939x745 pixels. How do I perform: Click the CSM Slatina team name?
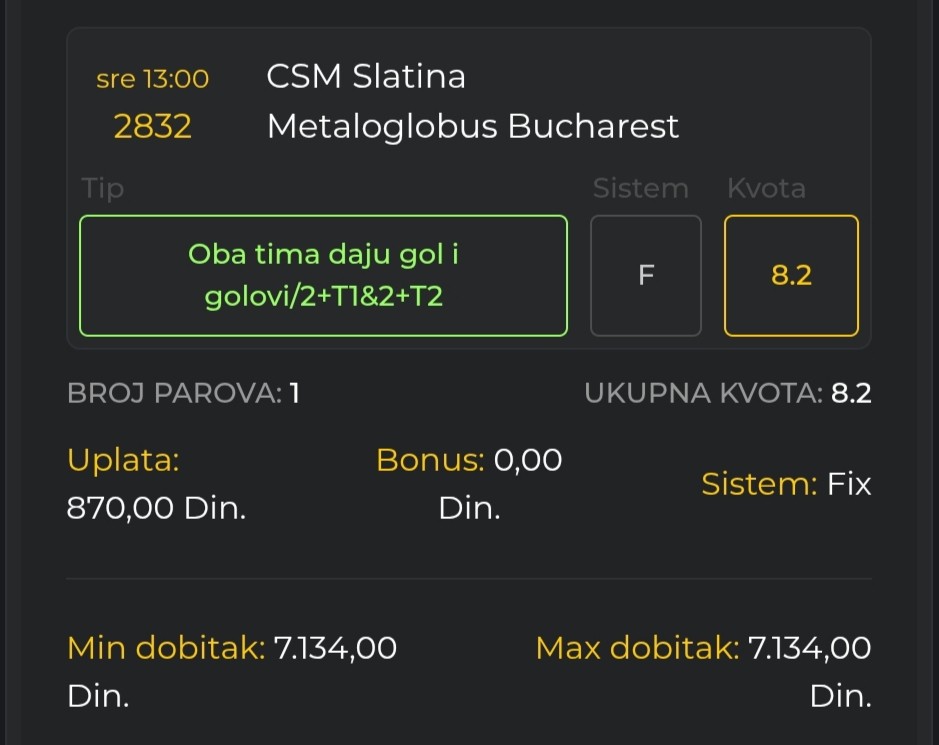[x=366, y=77]
